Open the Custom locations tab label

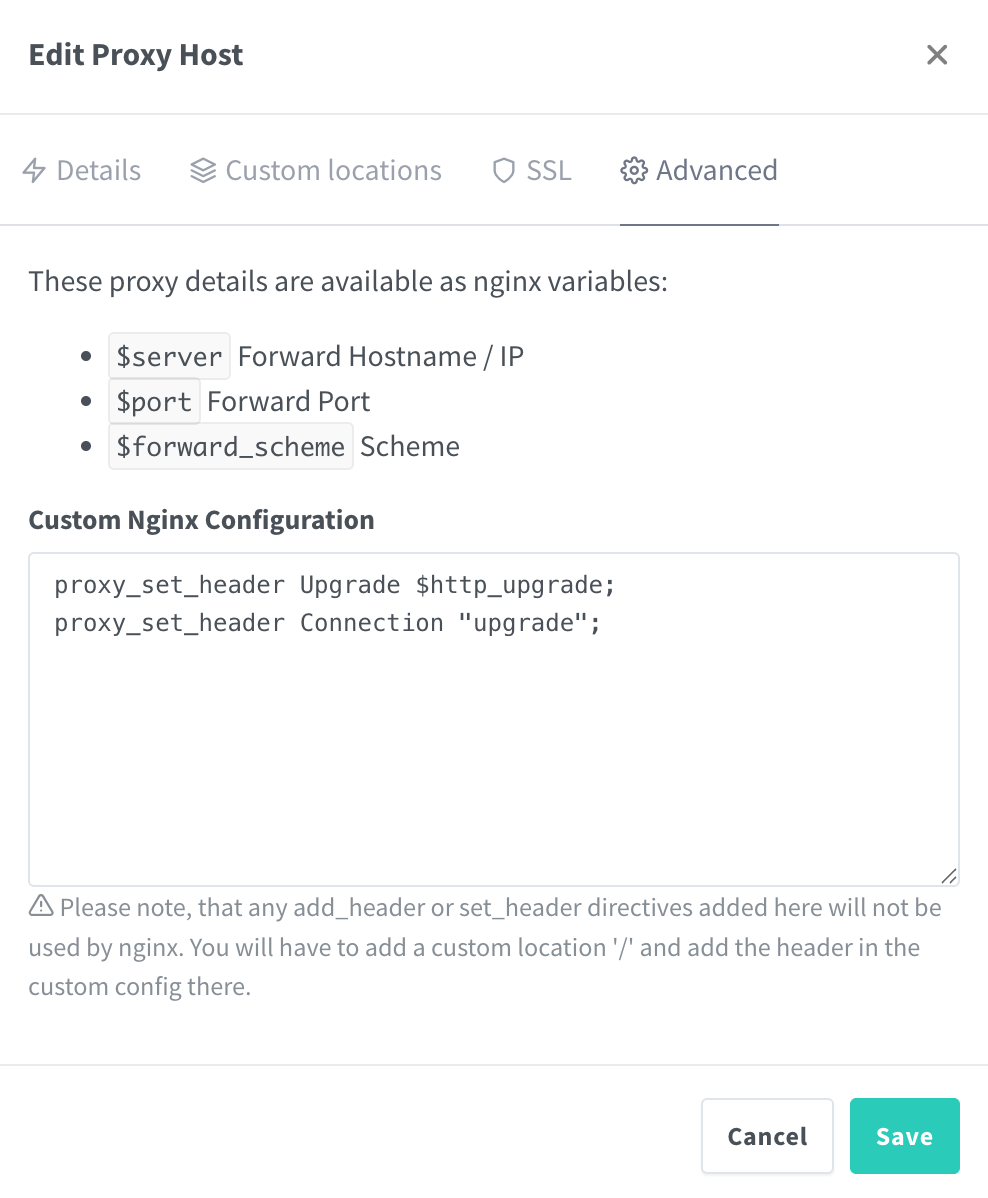coord(333,171)
